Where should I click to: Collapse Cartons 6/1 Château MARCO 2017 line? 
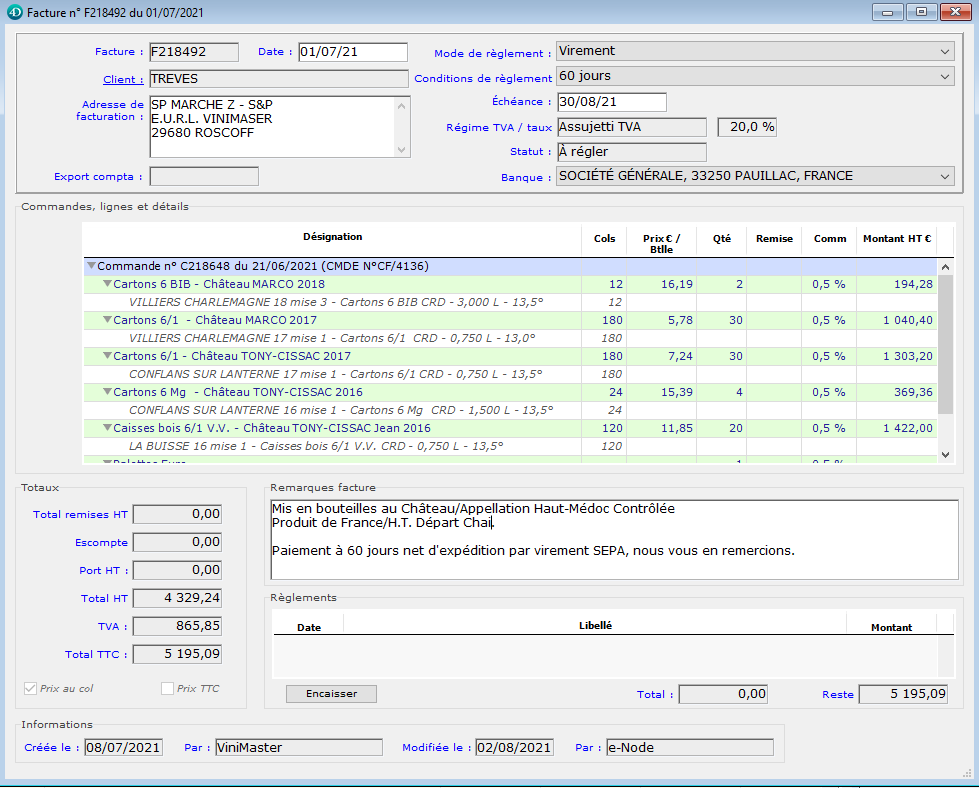tap(107, 321)
